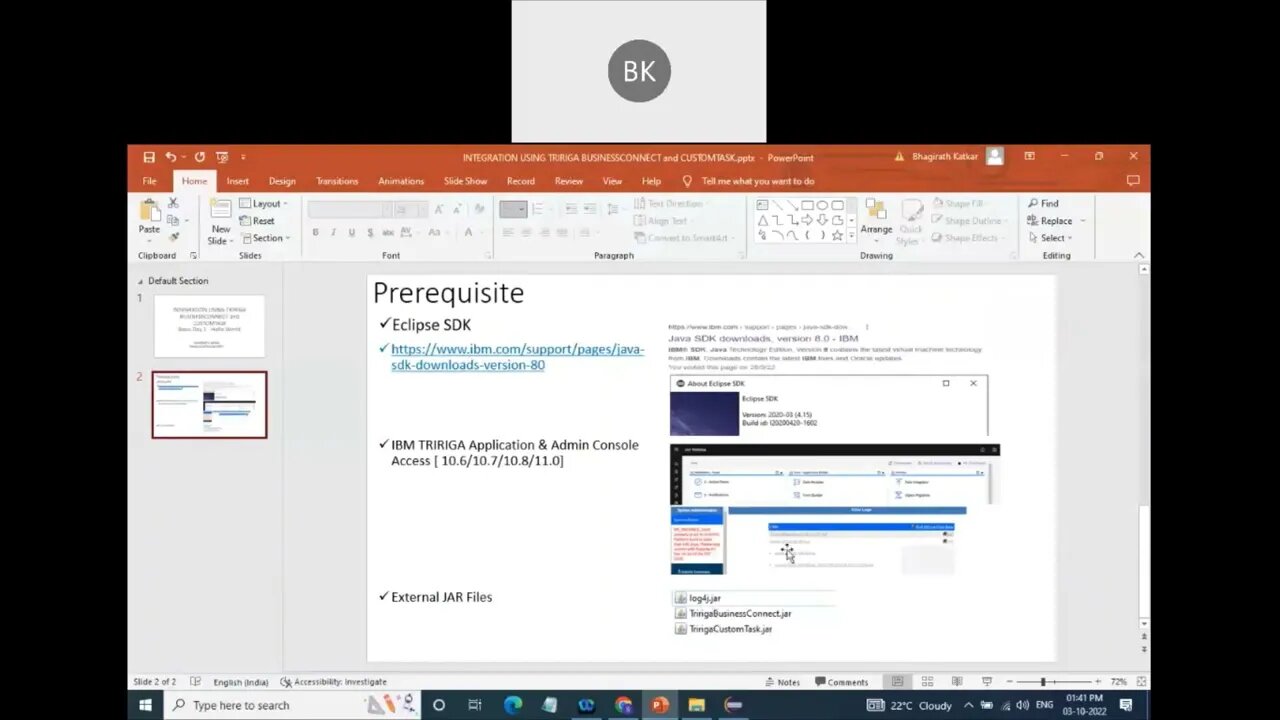The height and width of the screenshot is (720, 1280).
Task: Open the IBM Java SDK downloads link
Action: pyautogui.click(x=517, y=357)
